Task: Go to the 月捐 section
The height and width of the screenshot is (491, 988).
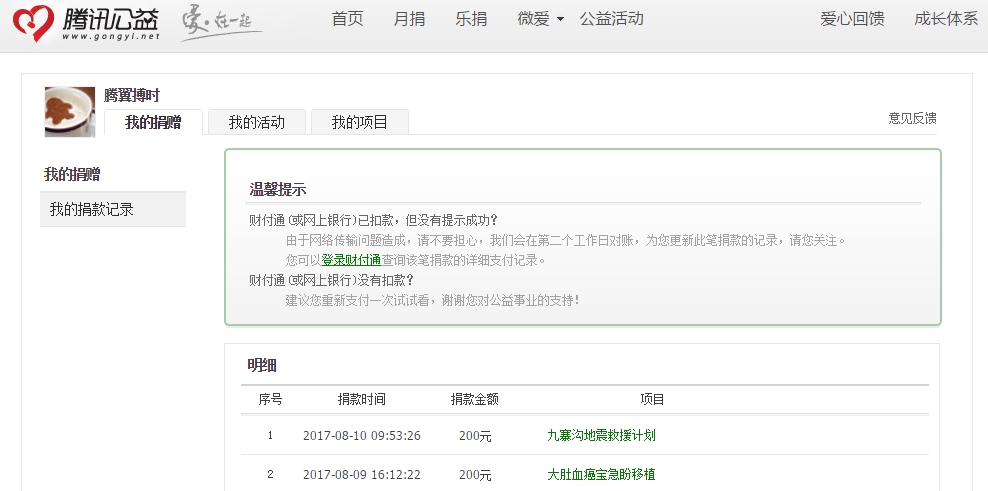Action: pyautogui.click(x=409, y=19)
